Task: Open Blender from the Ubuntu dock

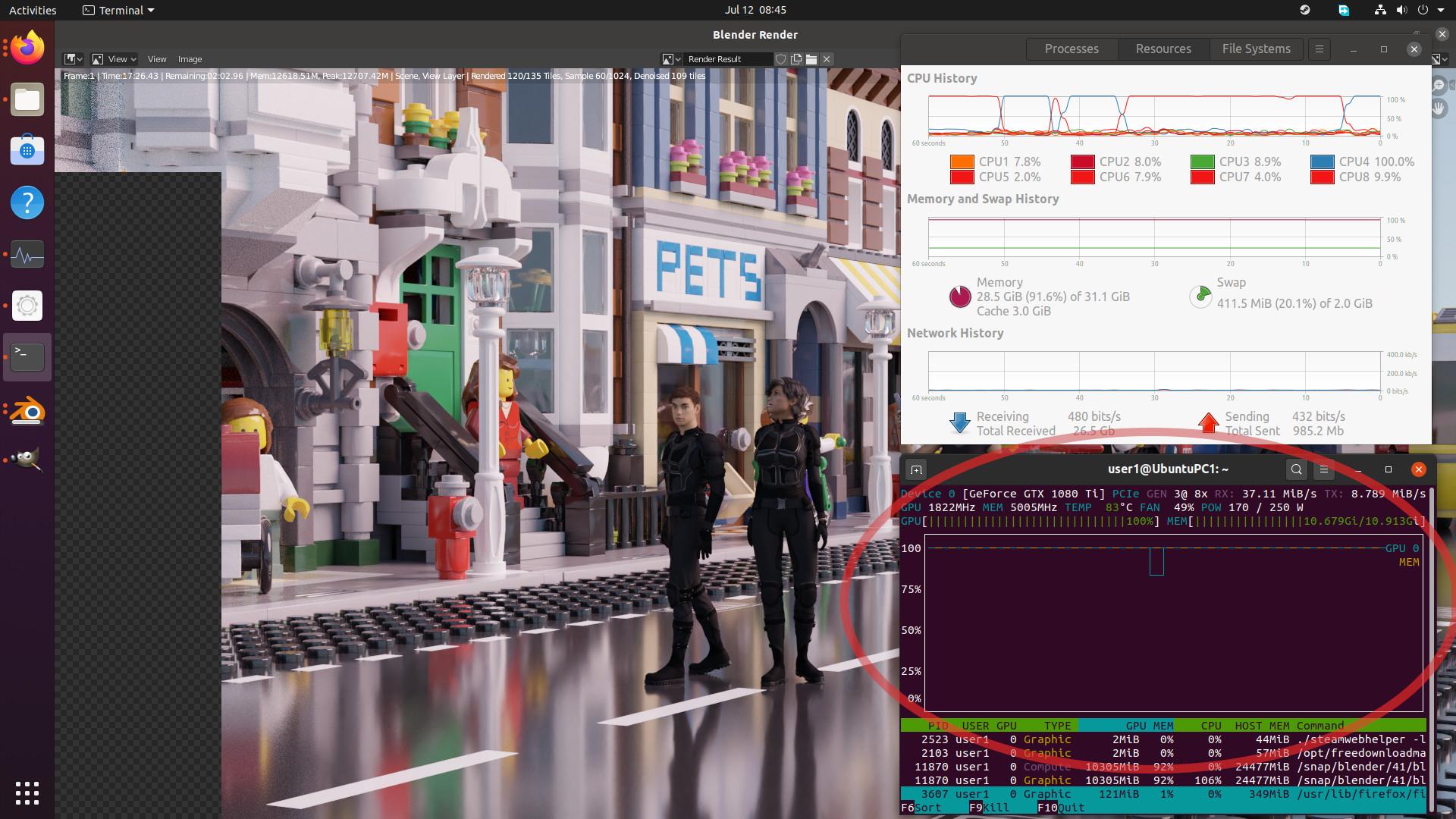Action: [27, 410]
